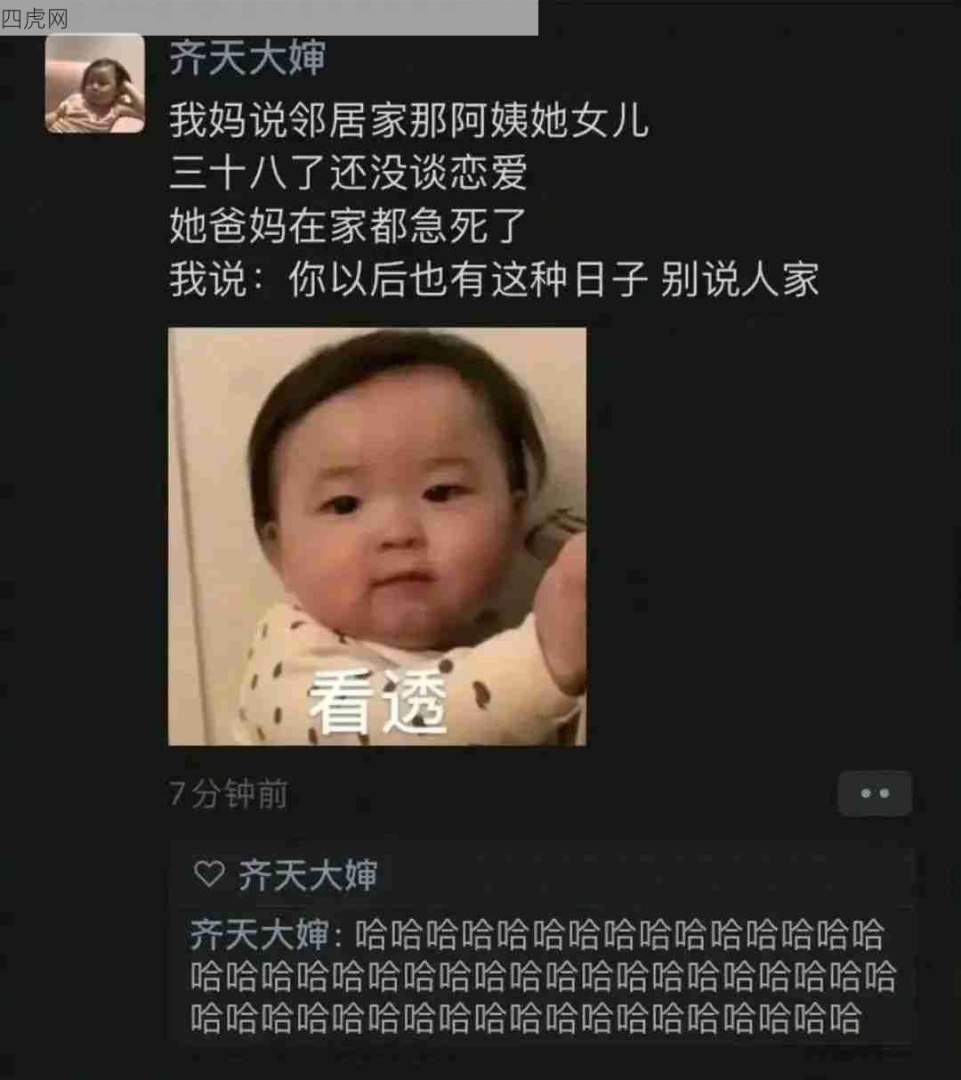The height and width of the screenshot is (1080, 961).
Task: Tap the heart icon in likes row
Action: tap(209, 874)
